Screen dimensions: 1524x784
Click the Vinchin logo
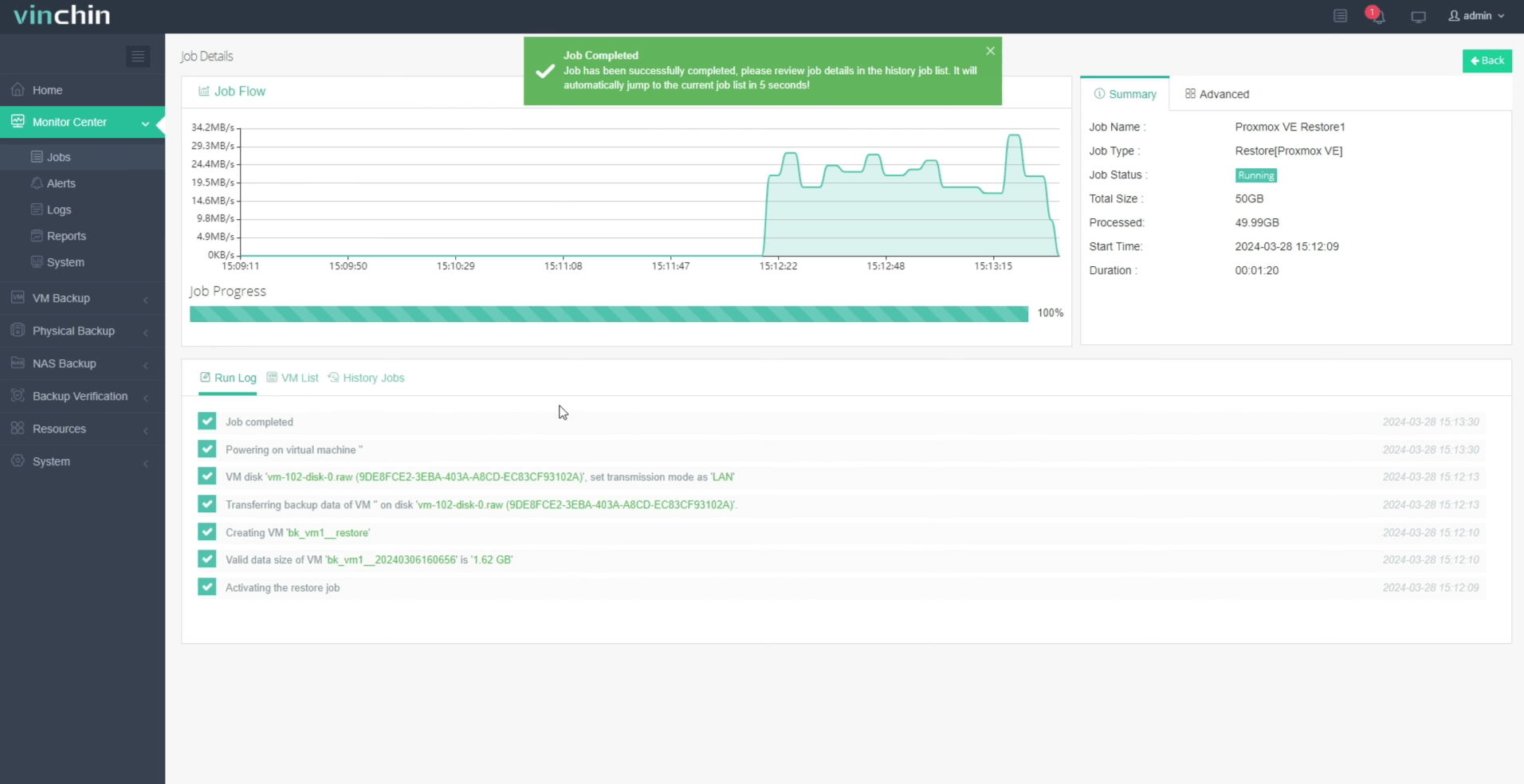(62, 15)
